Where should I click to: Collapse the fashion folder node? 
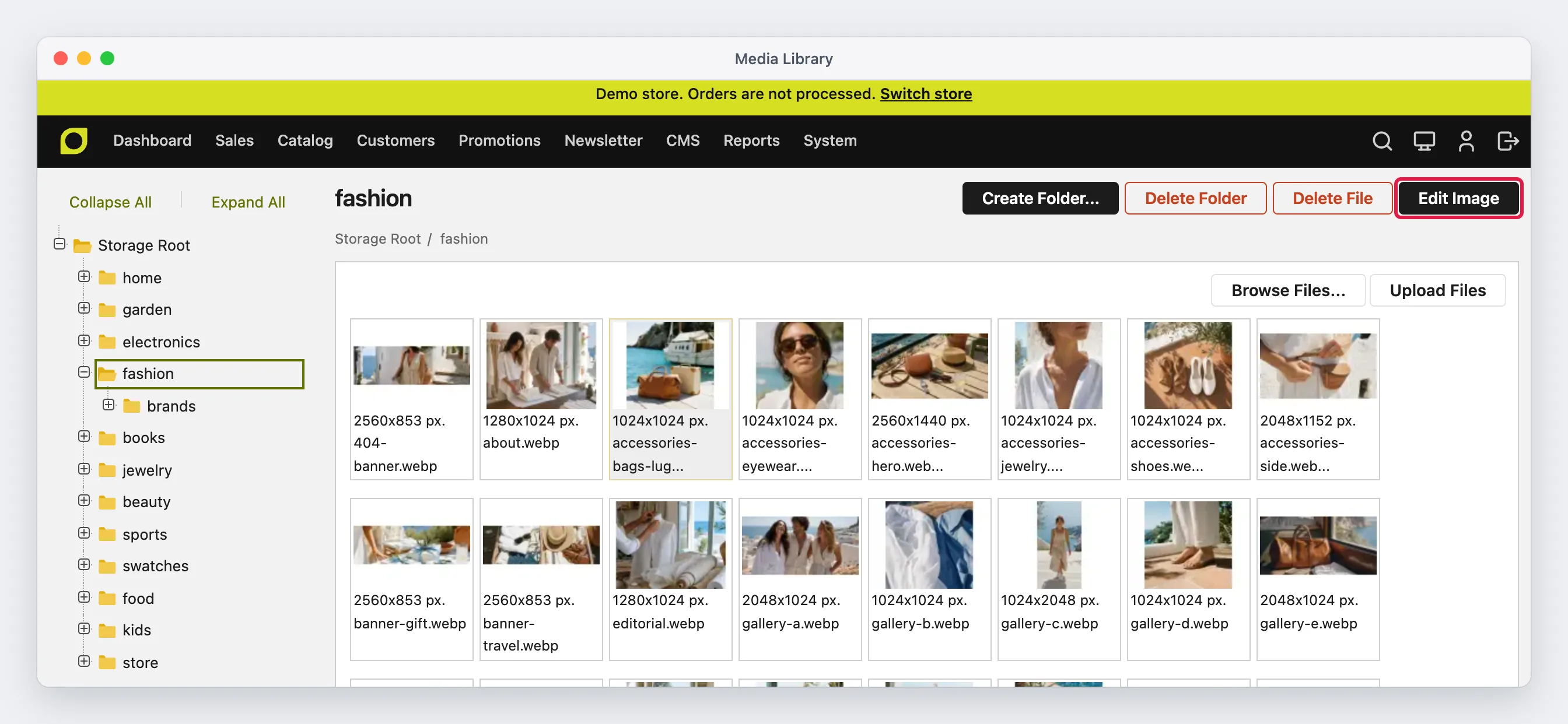pyautogui.click(x=84, y=372)
